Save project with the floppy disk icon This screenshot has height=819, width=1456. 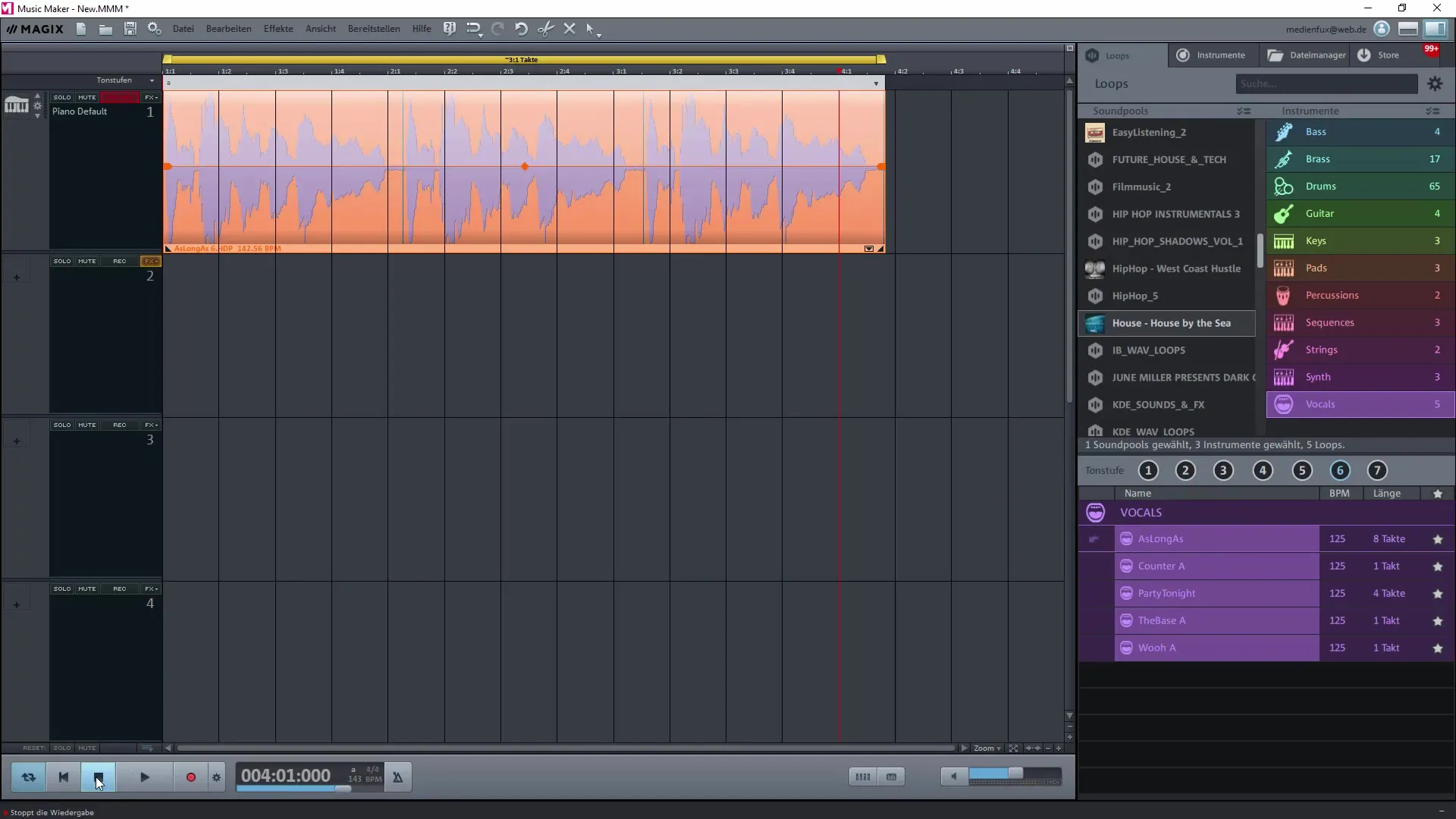[x=130, y=29]
